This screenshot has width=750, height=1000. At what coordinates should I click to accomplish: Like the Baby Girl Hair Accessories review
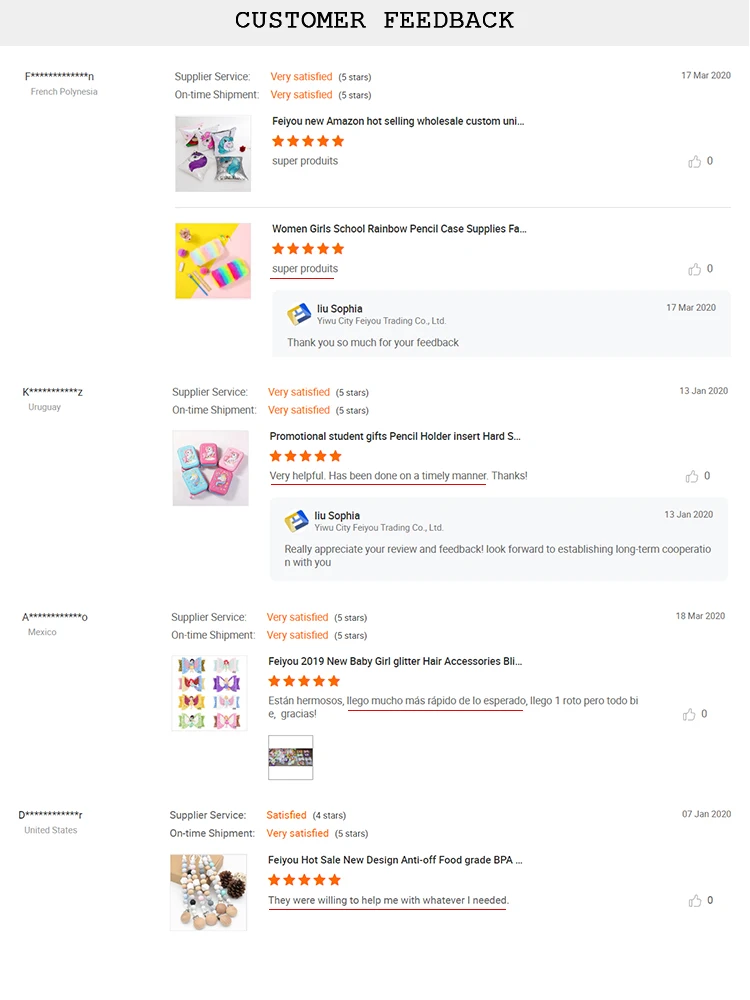(x=689, y=714)
